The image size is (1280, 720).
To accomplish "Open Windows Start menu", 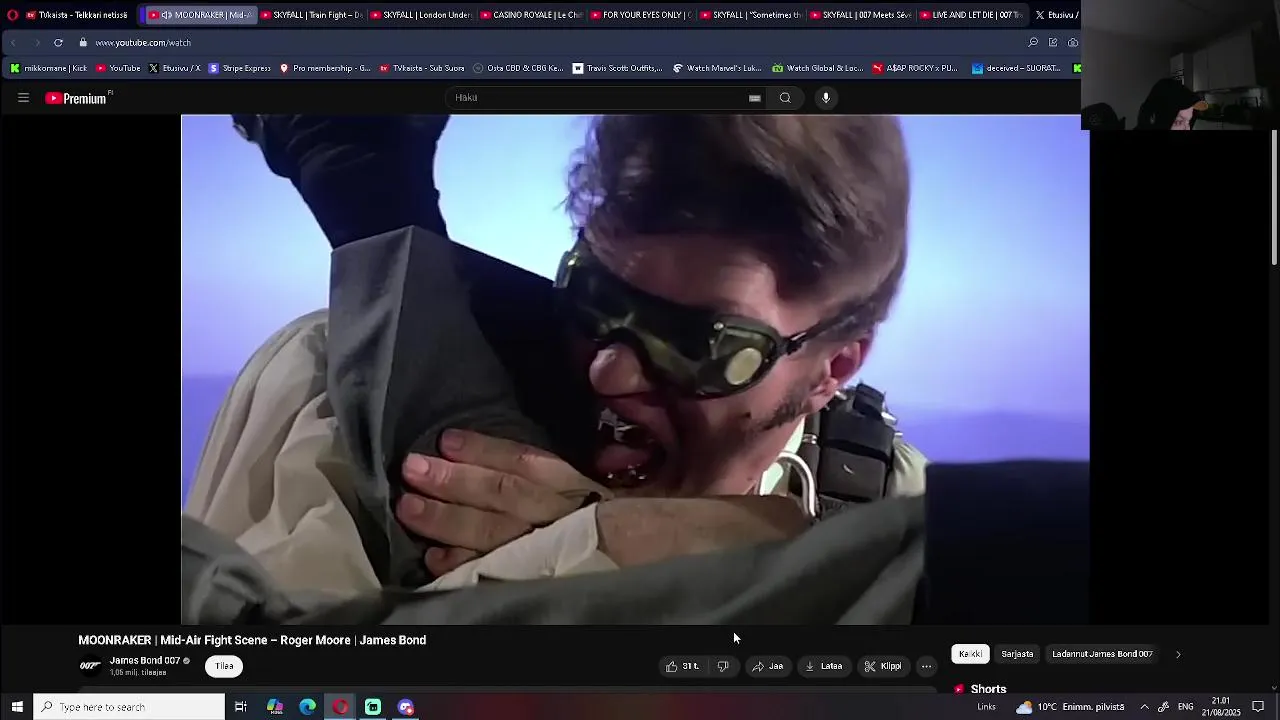I will coord(17,707).
